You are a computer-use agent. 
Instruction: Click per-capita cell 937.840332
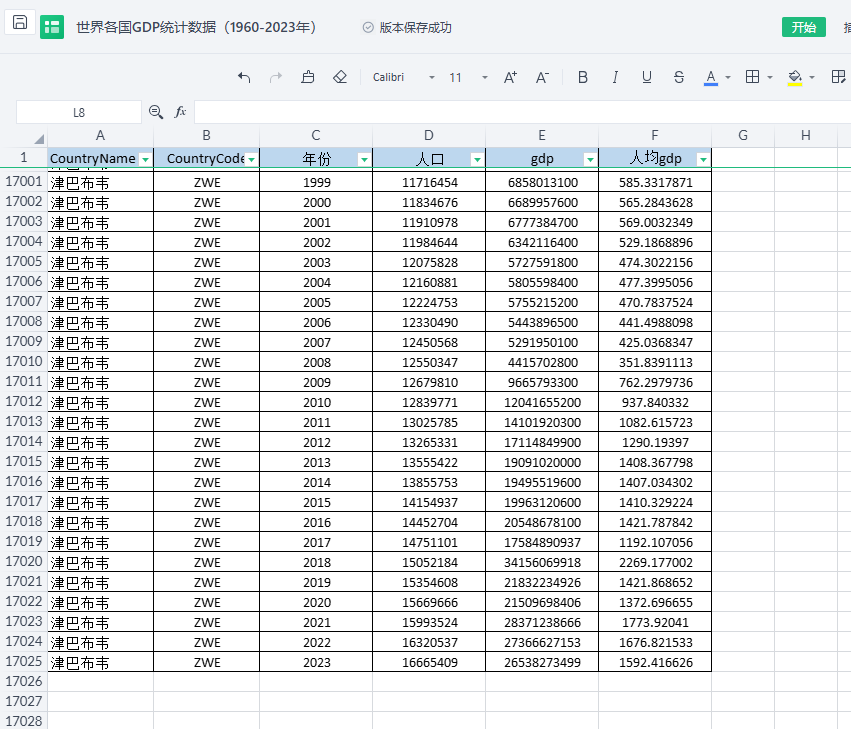(655, 403)
